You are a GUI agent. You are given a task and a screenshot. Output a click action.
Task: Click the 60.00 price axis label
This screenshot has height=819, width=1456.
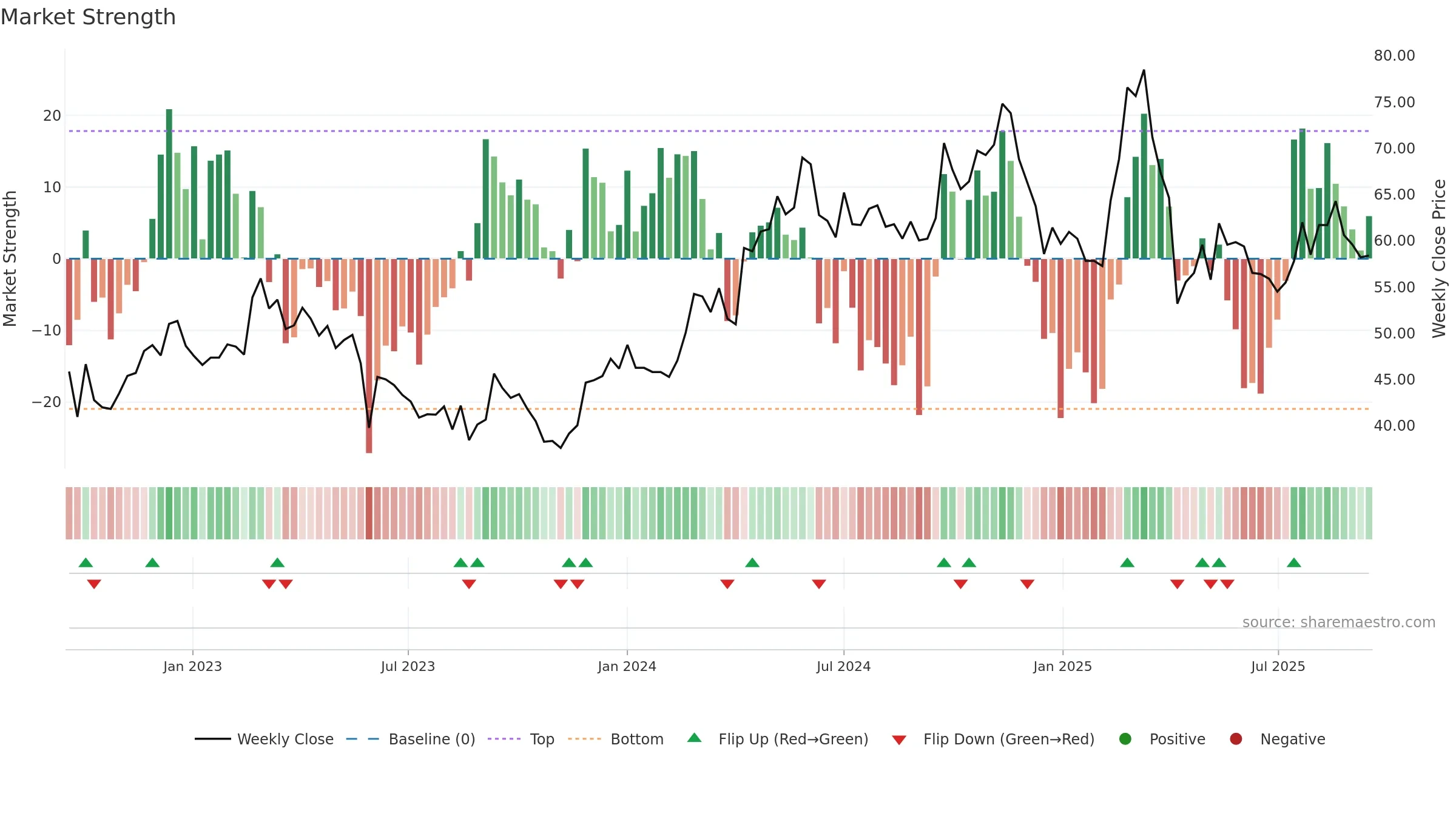click(x=1394, y=240)
